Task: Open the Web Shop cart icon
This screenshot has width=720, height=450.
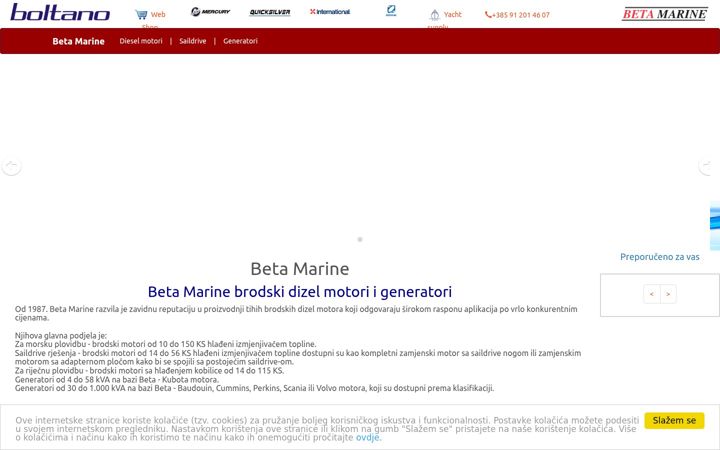Action: pos(141,15)
